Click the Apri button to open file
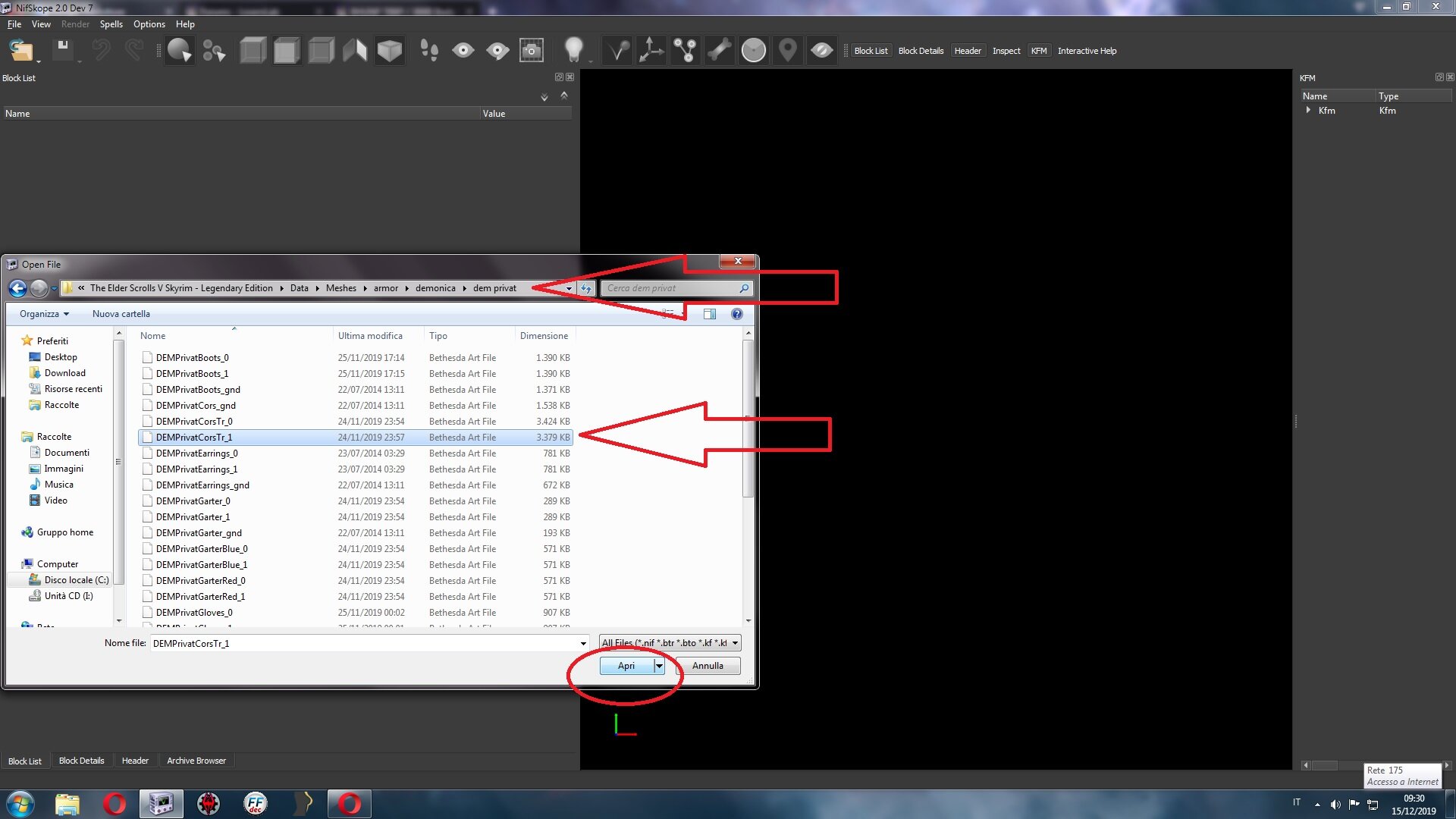The height and width of the screenshot is (819, 1456). (x=626, y=666)
